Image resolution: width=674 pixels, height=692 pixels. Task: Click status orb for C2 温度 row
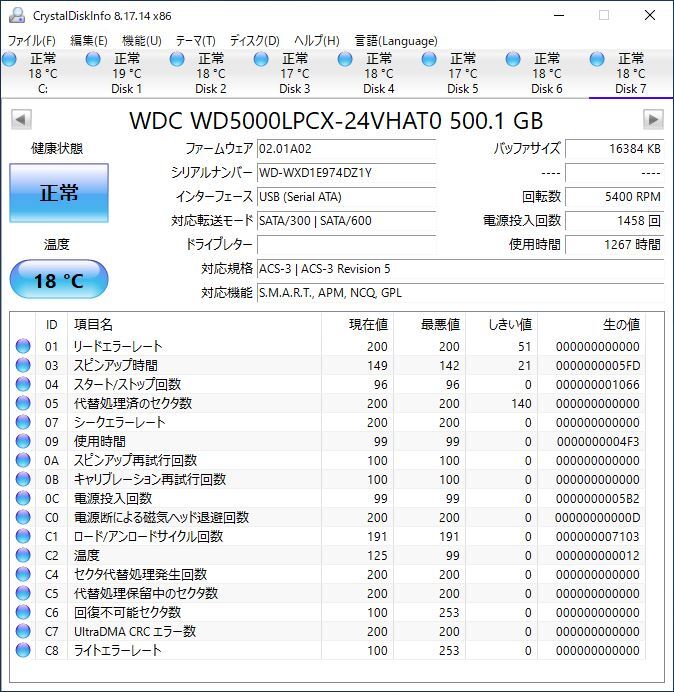point(23,555)
